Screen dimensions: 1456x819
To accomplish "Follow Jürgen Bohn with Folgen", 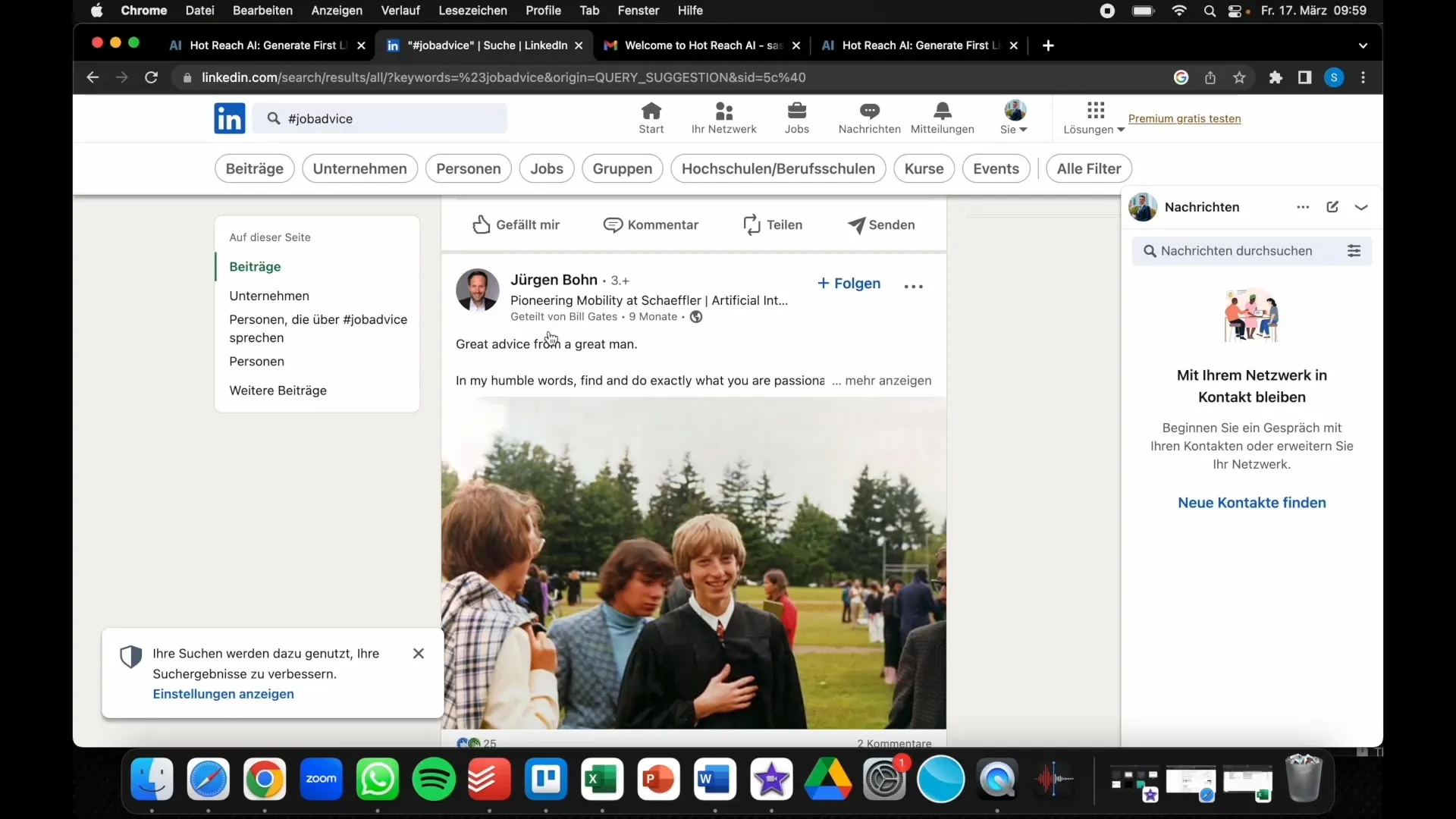I will (849, 284).
